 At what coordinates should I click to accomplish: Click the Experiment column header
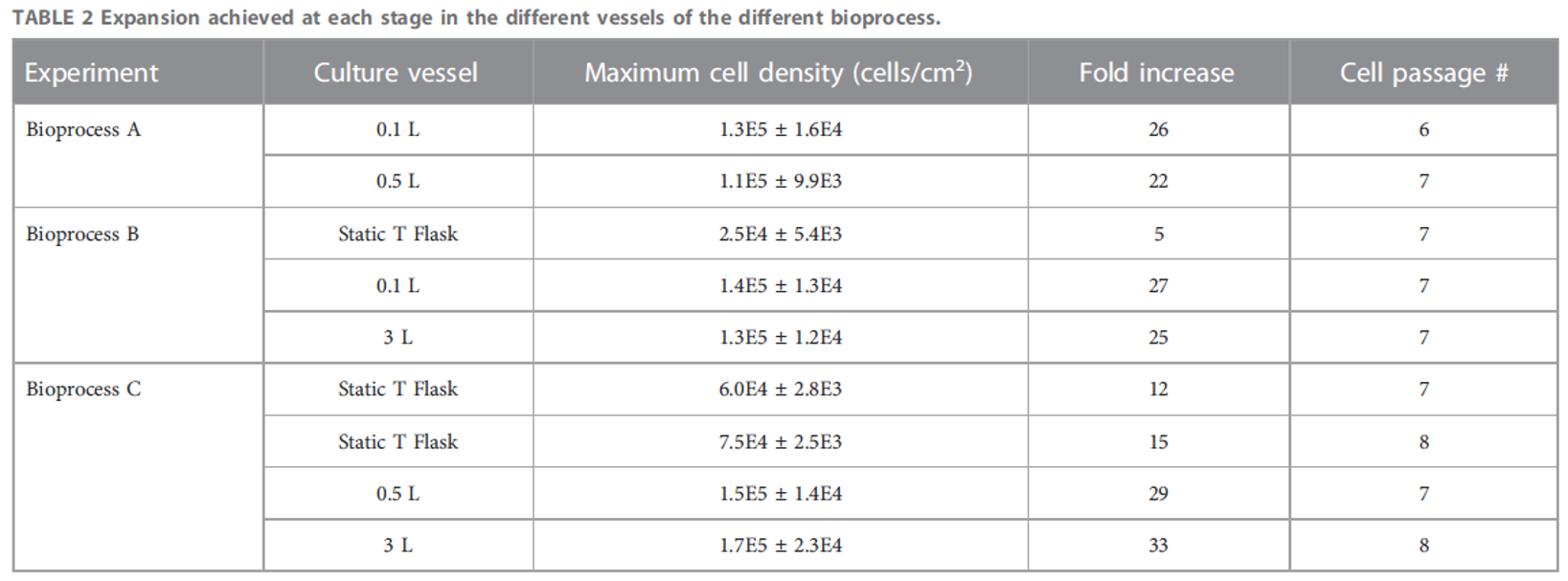coord(92,73)
